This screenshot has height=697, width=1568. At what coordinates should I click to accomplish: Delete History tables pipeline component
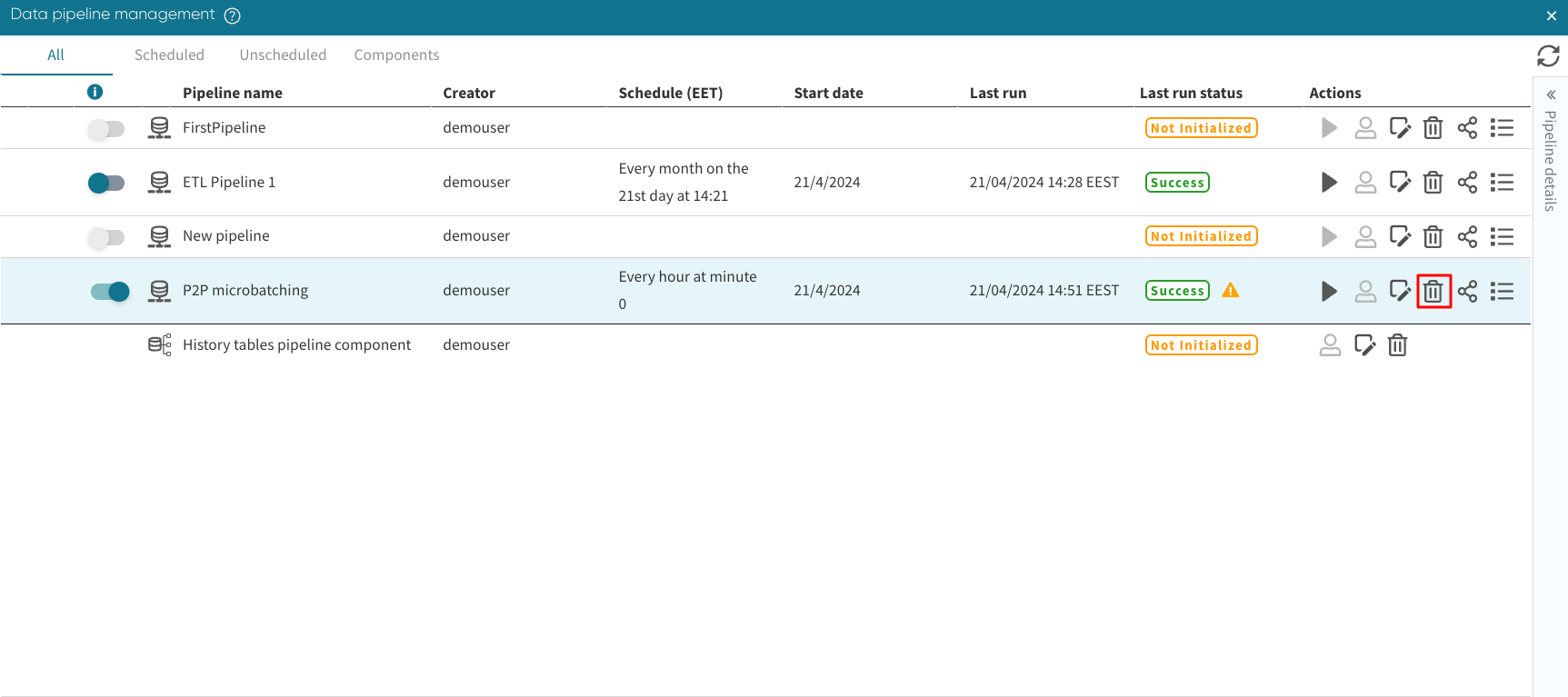(x=1397, y=345)
